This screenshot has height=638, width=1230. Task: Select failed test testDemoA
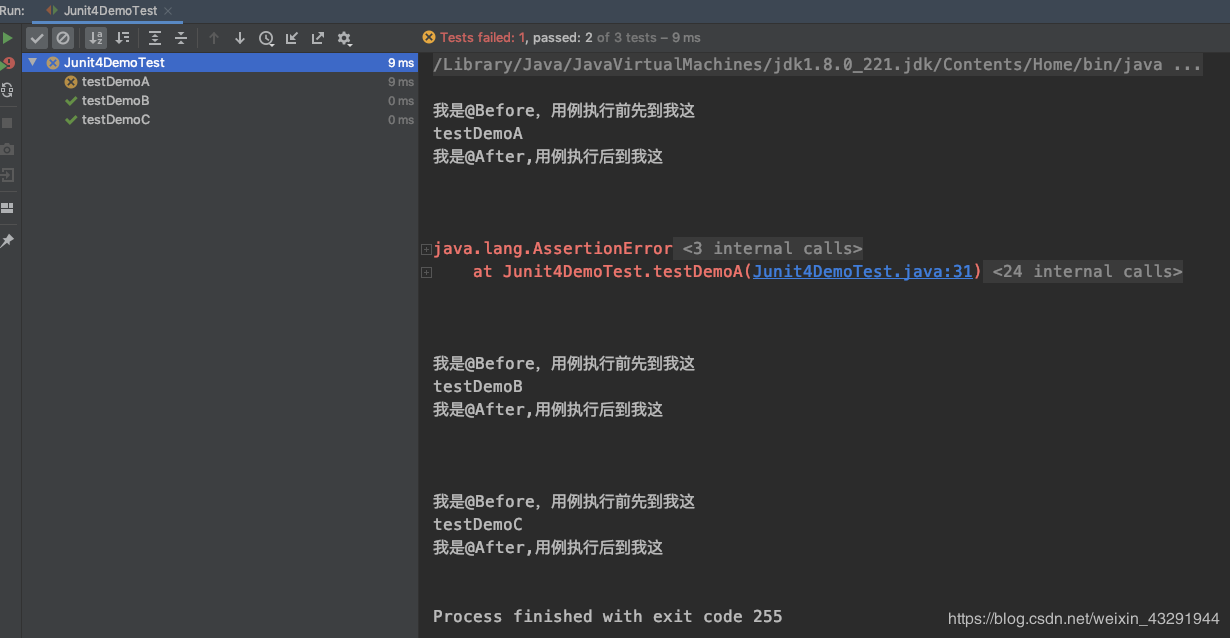(115, 82)
